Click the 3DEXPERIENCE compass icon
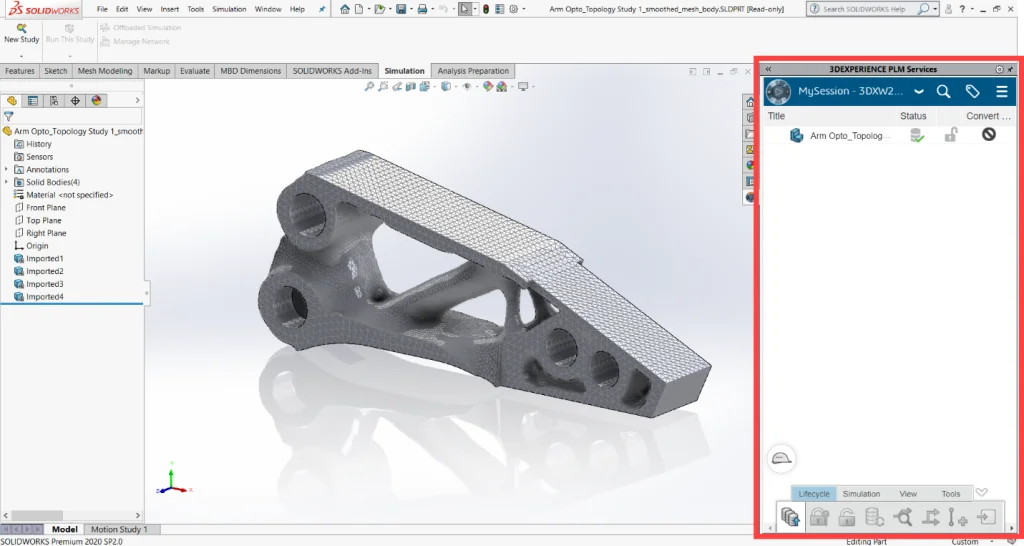1024x546 pixels. click(x=778, y=92)
